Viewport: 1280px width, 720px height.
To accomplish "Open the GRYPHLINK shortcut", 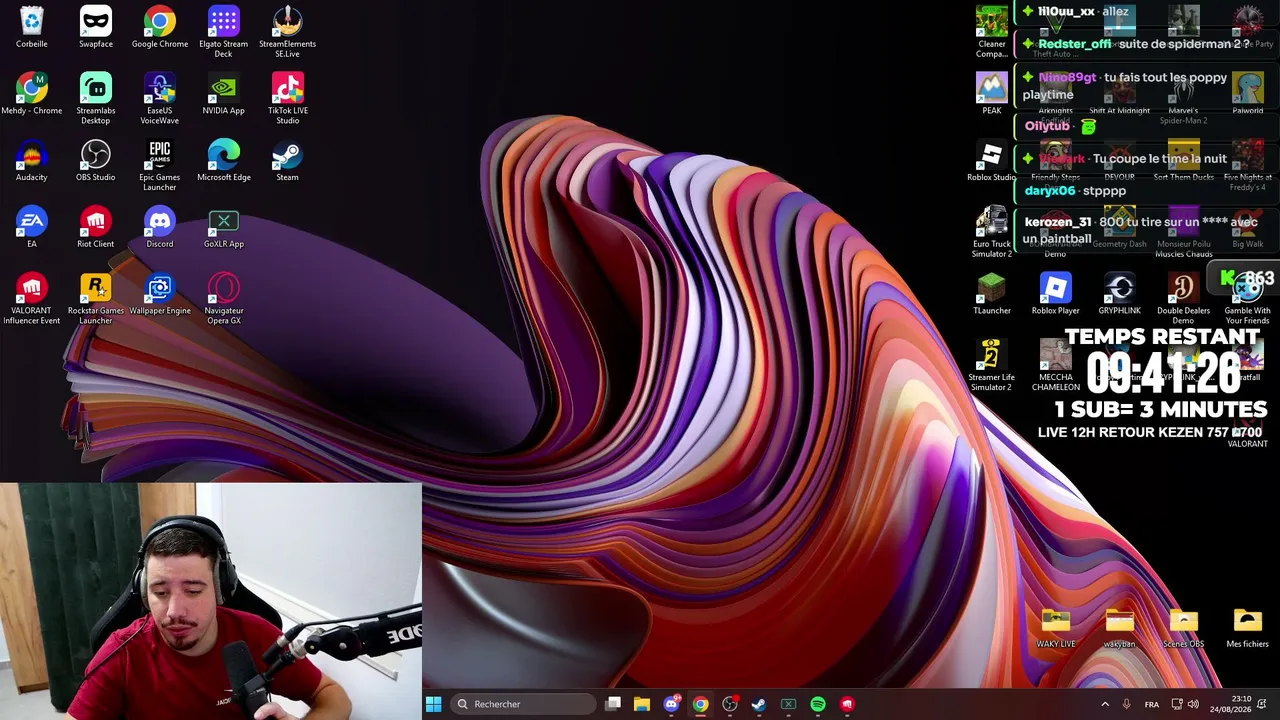I will [1120, 294].
